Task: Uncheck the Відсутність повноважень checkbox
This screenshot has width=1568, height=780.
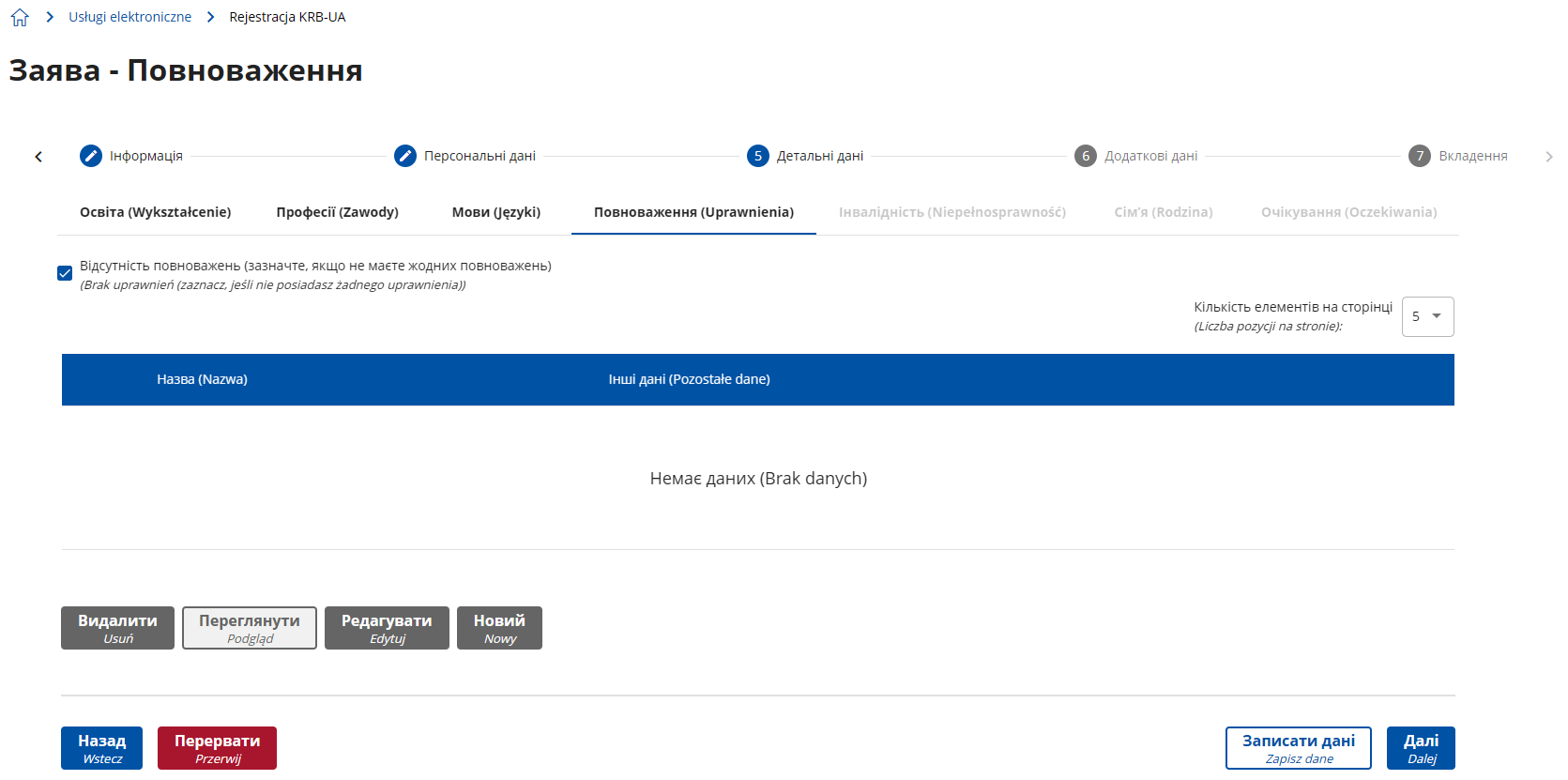Action: point(65,273)
